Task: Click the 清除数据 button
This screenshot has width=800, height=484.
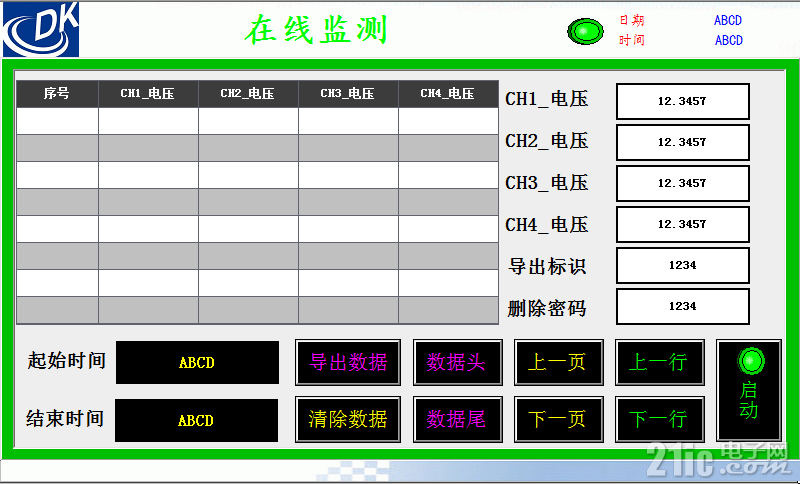Action: [348, 419]
